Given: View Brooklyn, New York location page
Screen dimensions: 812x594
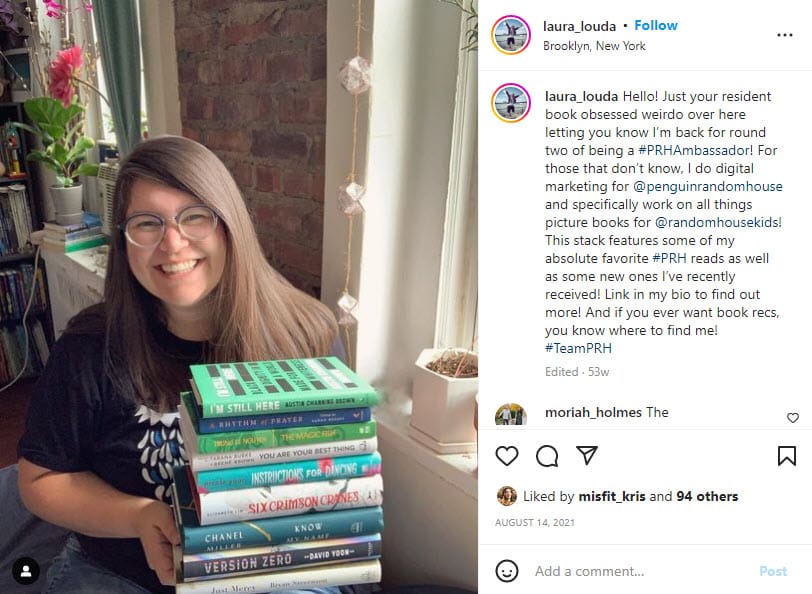Looking at the screenshot, I should [x=594, y=46].
